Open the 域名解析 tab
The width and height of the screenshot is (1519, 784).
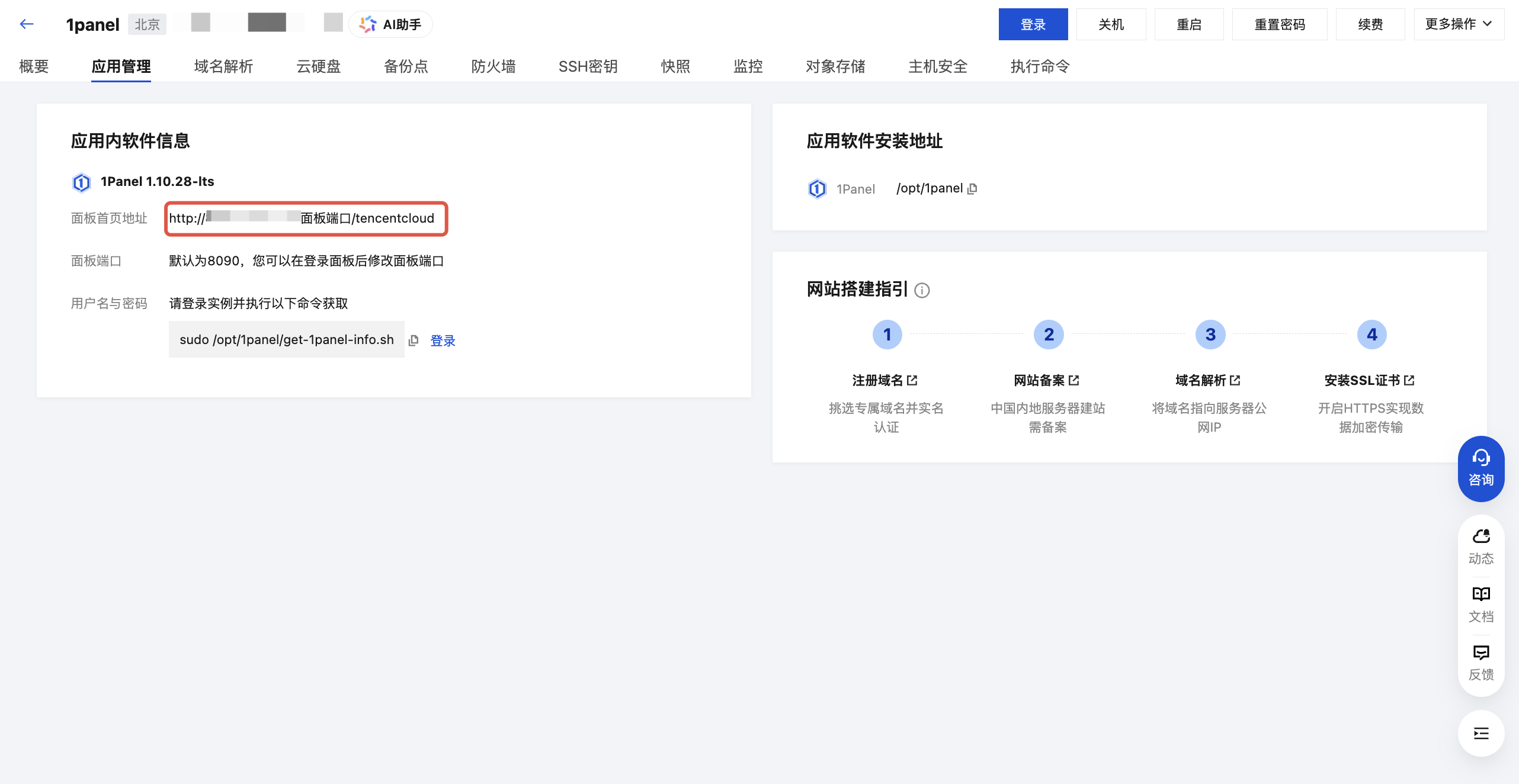(x=223, y=66)
